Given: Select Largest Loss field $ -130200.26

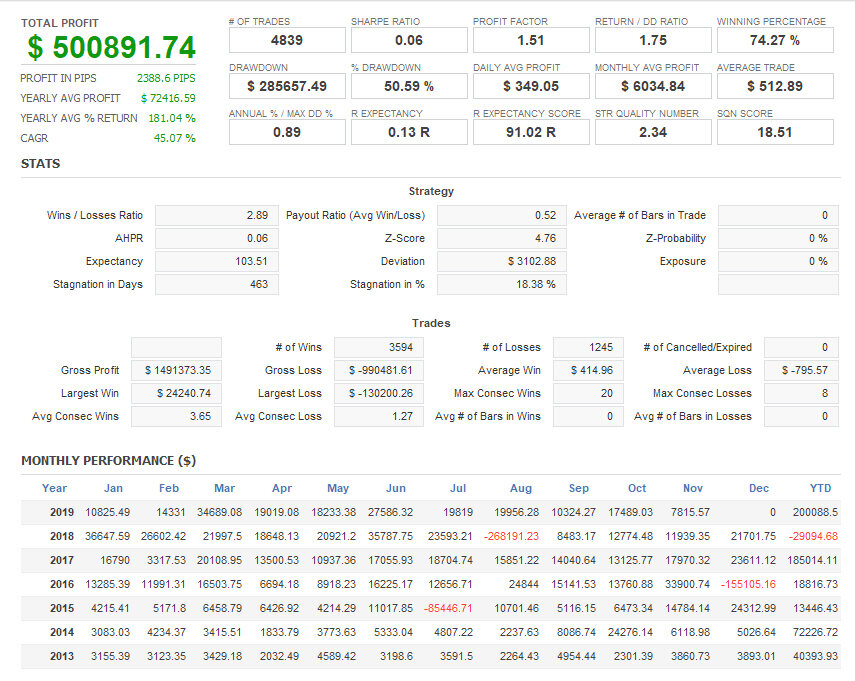Looking at the screenshot, I should [379, 393].
